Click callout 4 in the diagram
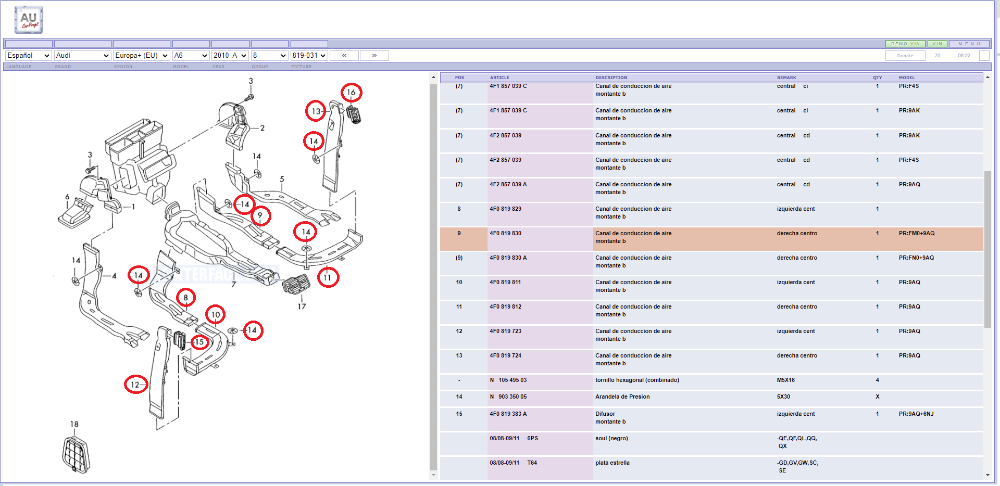This screenshot has width=1000, height=486. tap(114, 276)
